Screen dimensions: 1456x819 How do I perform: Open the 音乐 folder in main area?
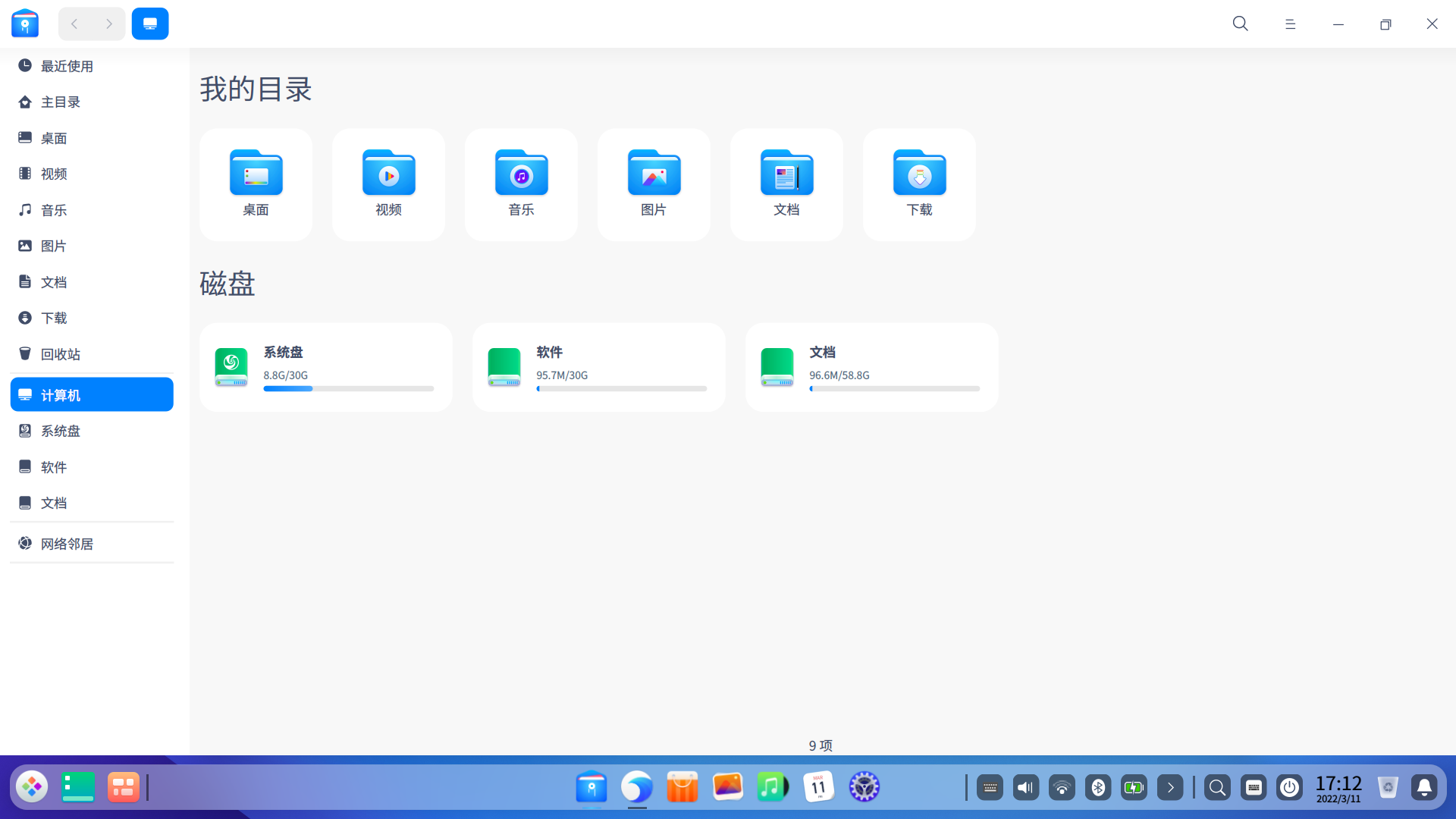(521, 174)
